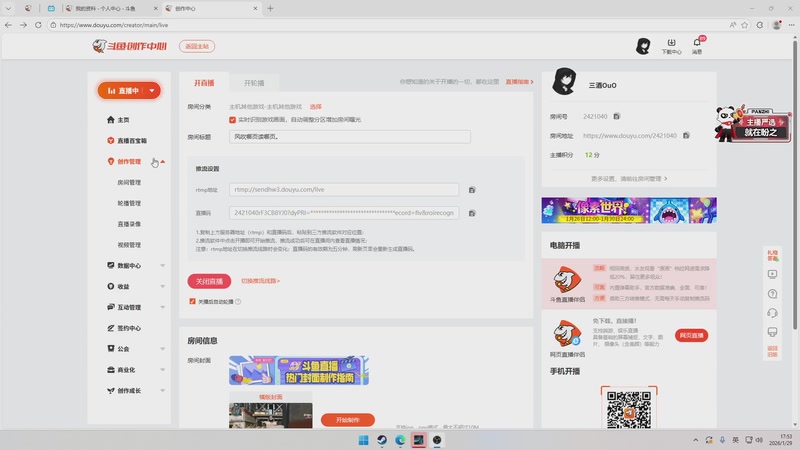800x450 pixels.
Task: Switch to the 开直播 tab
Action: coord(204,83)
